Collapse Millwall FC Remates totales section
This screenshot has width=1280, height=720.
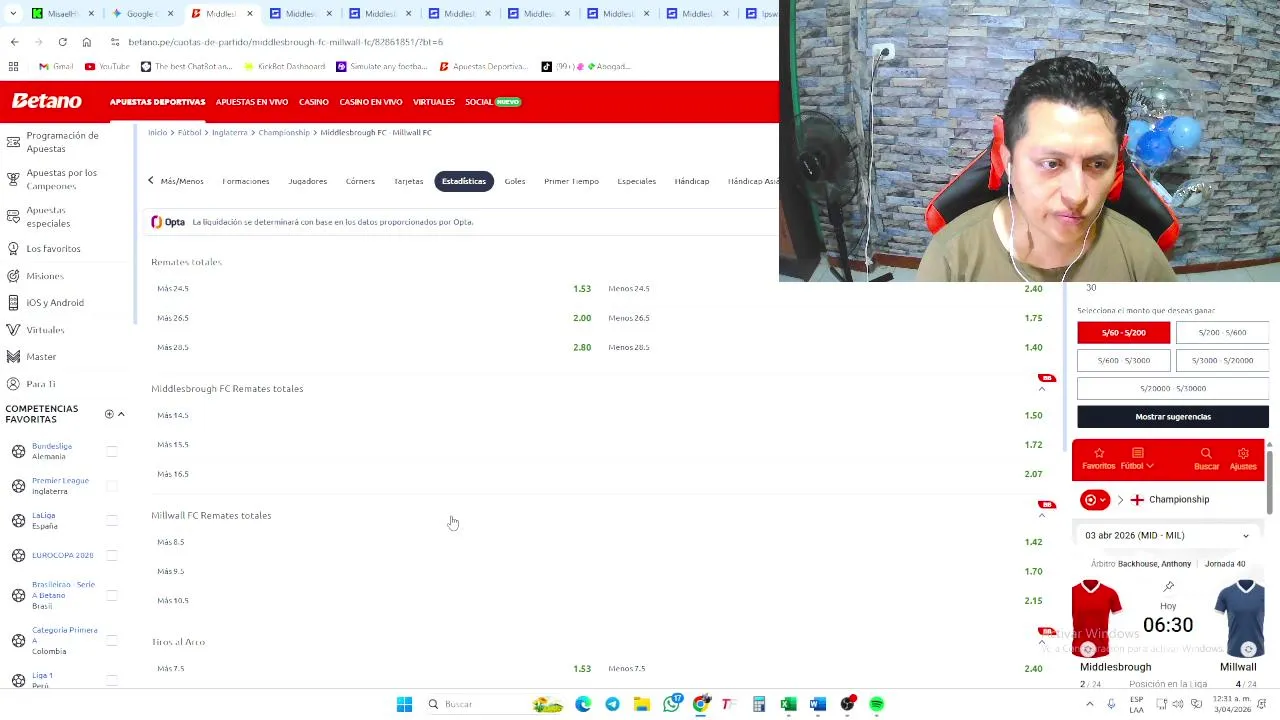[1042, 515]
